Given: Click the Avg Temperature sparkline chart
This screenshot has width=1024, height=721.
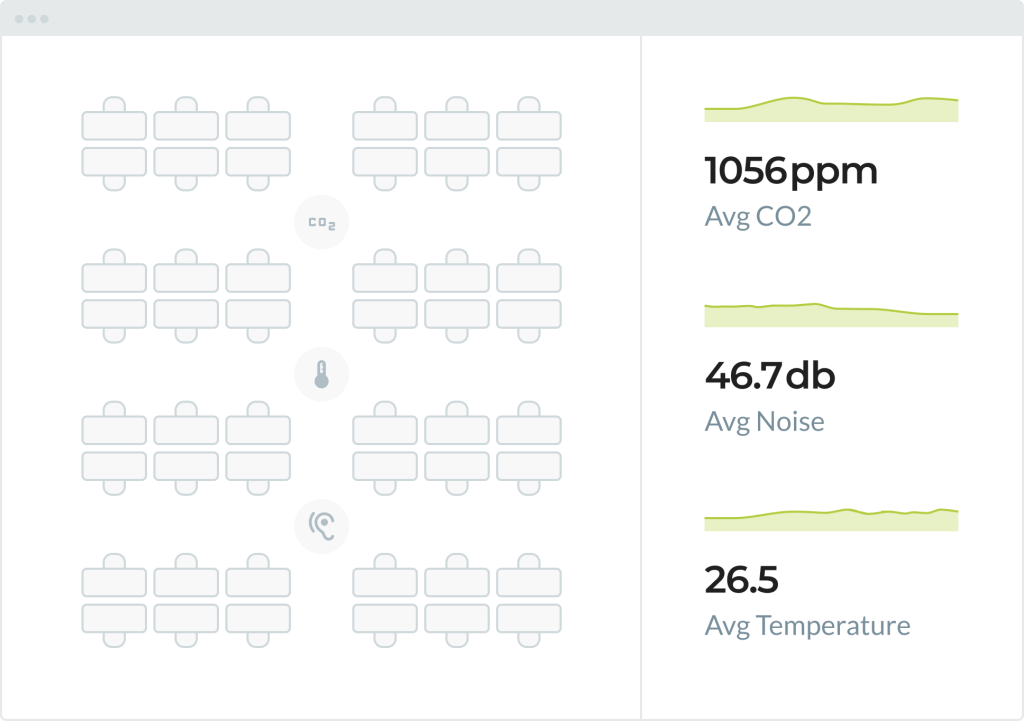Looking at the screenshot, I should pyautogui.click(x=831, y=519).
